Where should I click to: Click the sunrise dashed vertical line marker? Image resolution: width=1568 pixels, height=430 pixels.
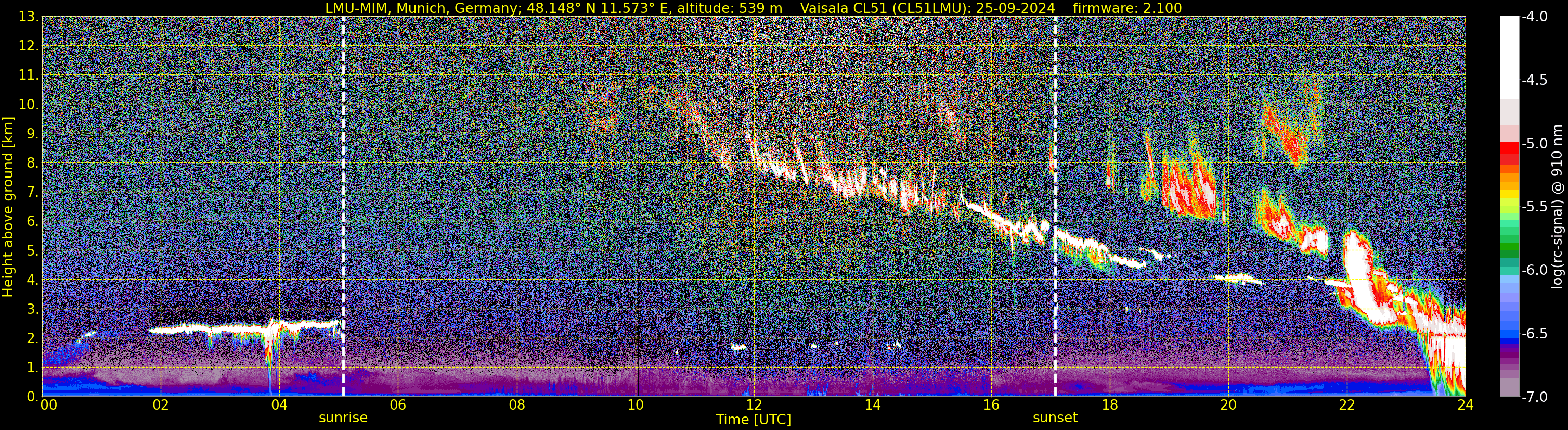click(343, 207)
